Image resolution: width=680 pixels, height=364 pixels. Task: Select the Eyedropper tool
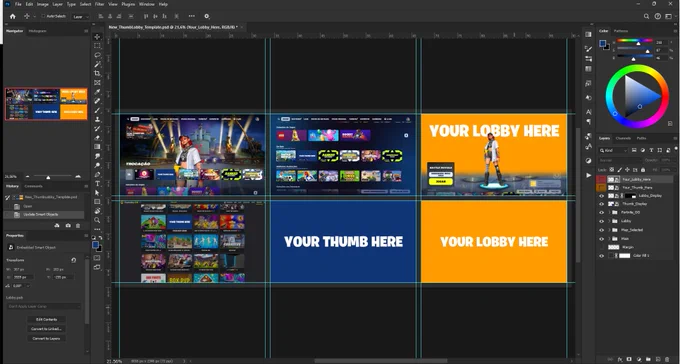click(97, 92)
